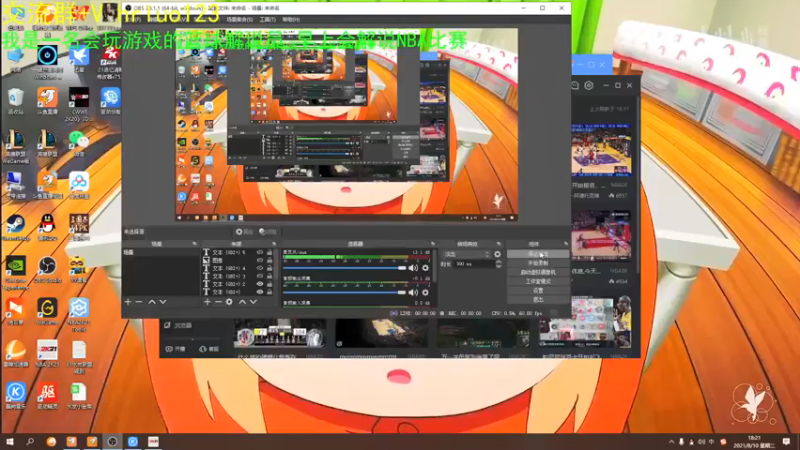Toggle studio mode in Controls
Screen dimensions: 800x450
pos(538,282)
